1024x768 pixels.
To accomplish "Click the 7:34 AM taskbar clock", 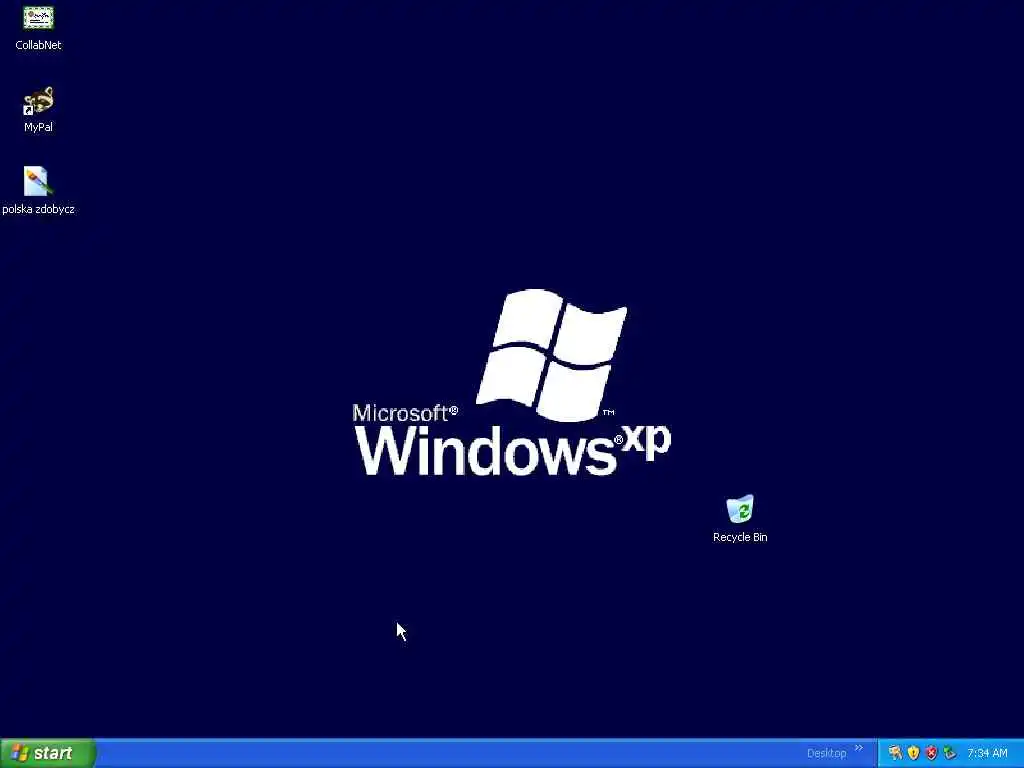I will (x=987, y=754).
